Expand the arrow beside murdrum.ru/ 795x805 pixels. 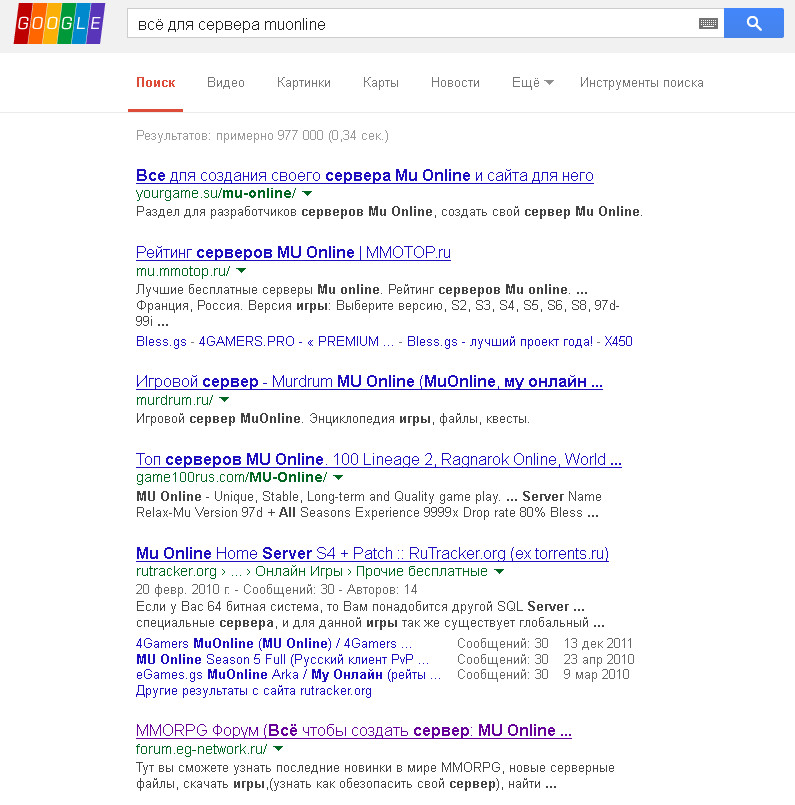point(224,400)
